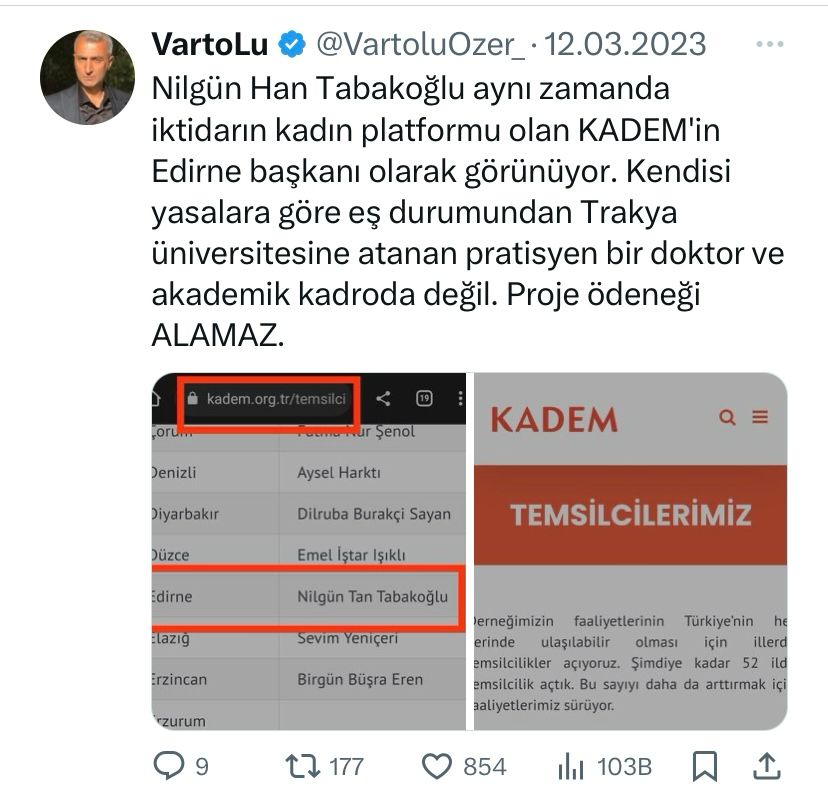Image resolution: width=828 pixels, height=796 pixels.
Task: Open the reply icon with 9 comments
Action: (169, 766)
